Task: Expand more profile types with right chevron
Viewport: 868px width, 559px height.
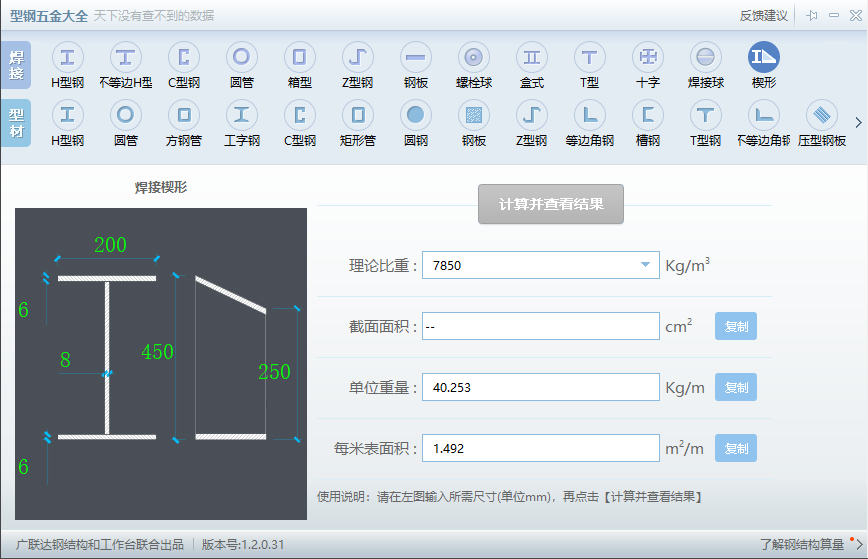Action: [858, 122]
